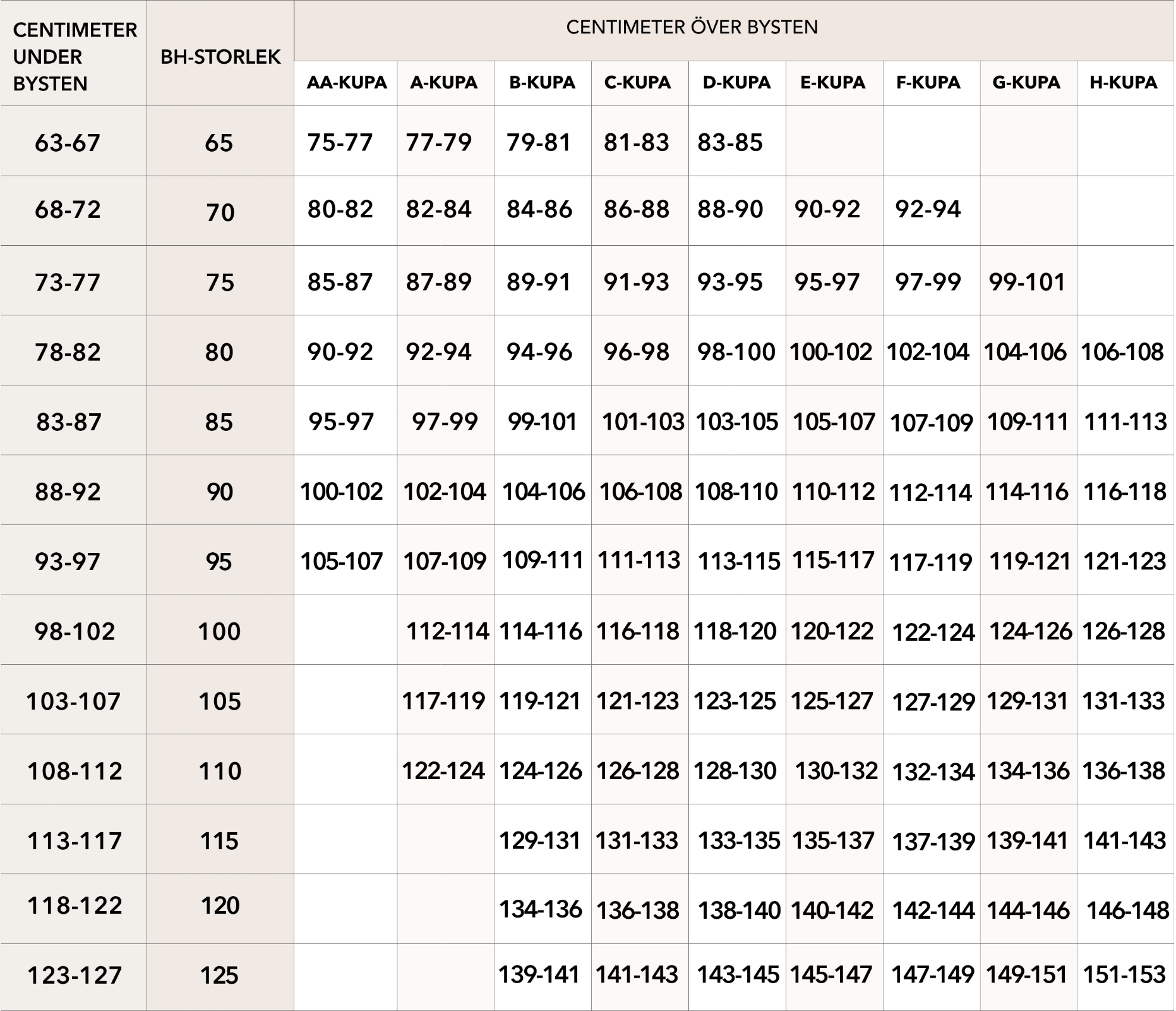Select the H-KUPA column header
This screenshot has width=1176, height=1011.
point(1124,83)
